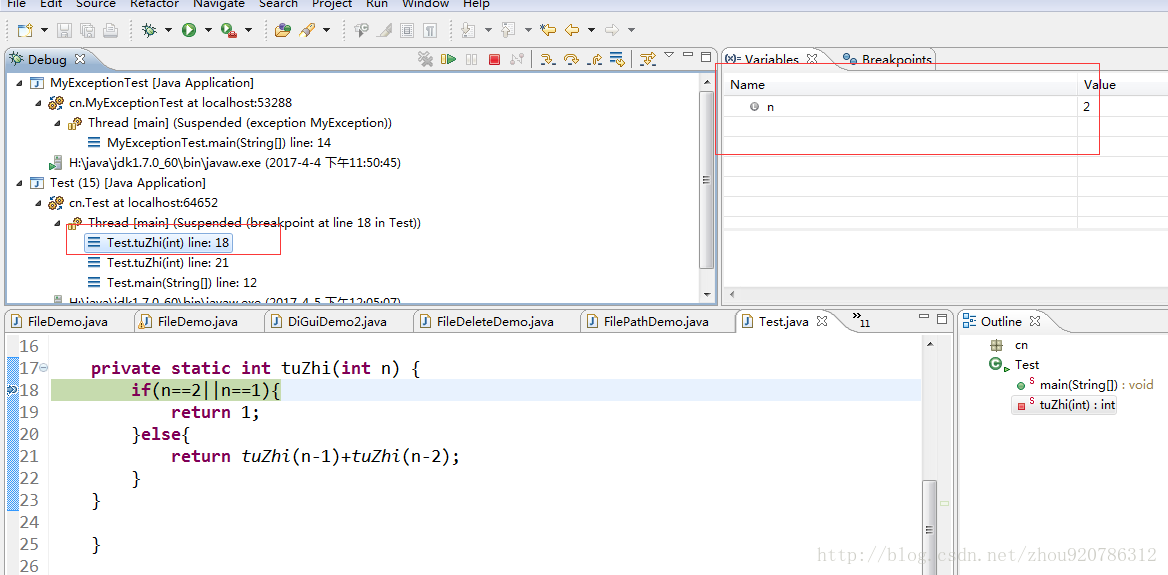The image size is (1168, 575).
Task: Open the Navigate menu
Action: (219, 4)
